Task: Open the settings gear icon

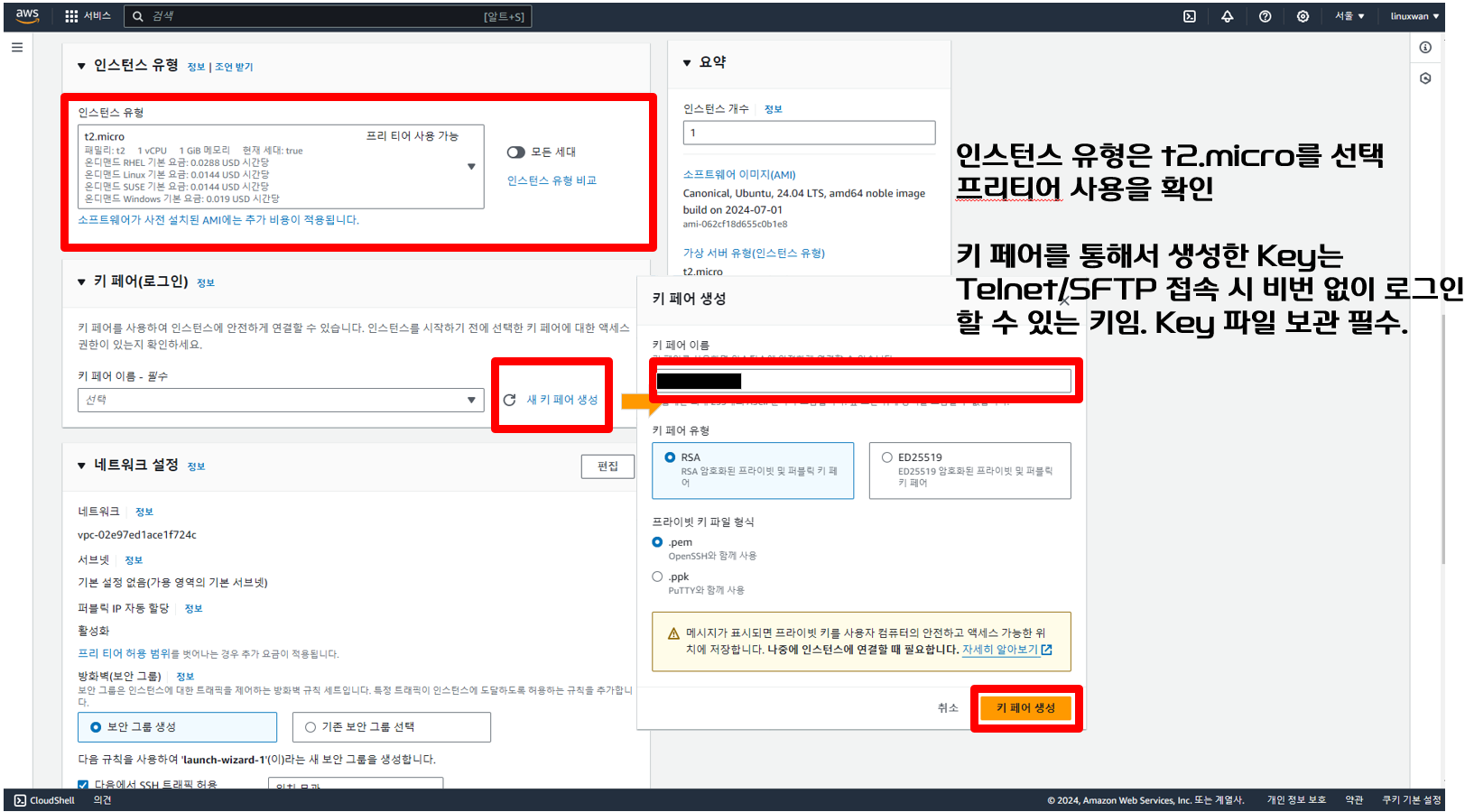Action: (1303, 16)
